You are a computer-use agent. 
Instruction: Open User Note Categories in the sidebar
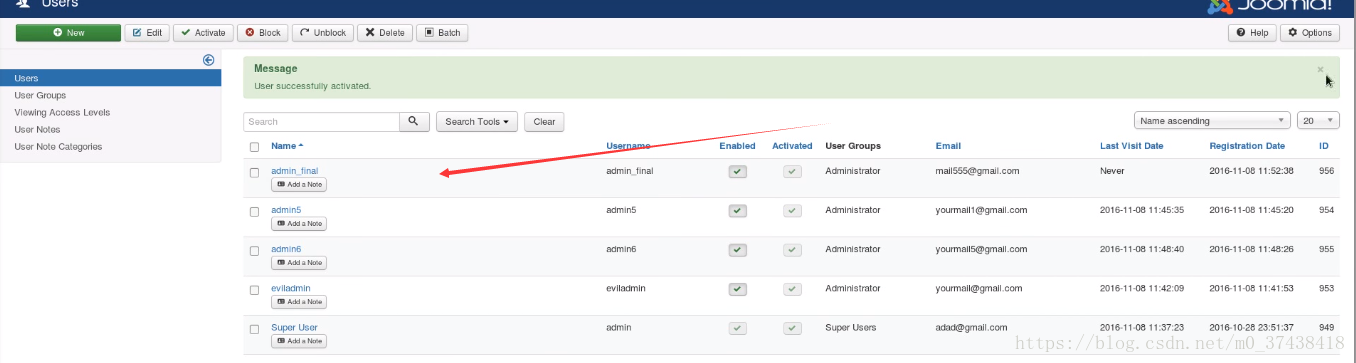58,147
